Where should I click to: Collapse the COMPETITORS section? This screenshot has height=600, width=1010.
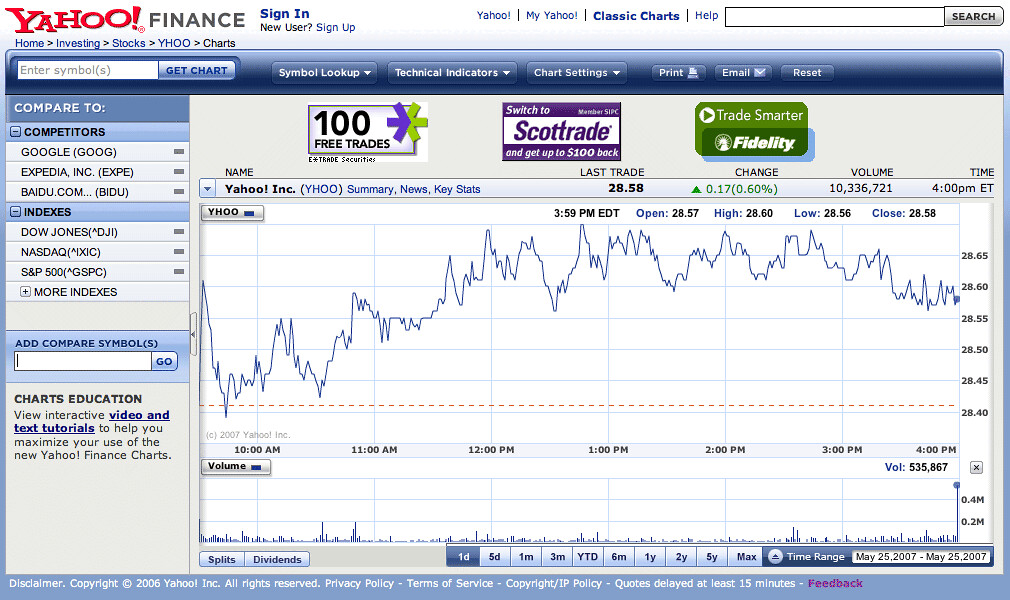point(16,132)
